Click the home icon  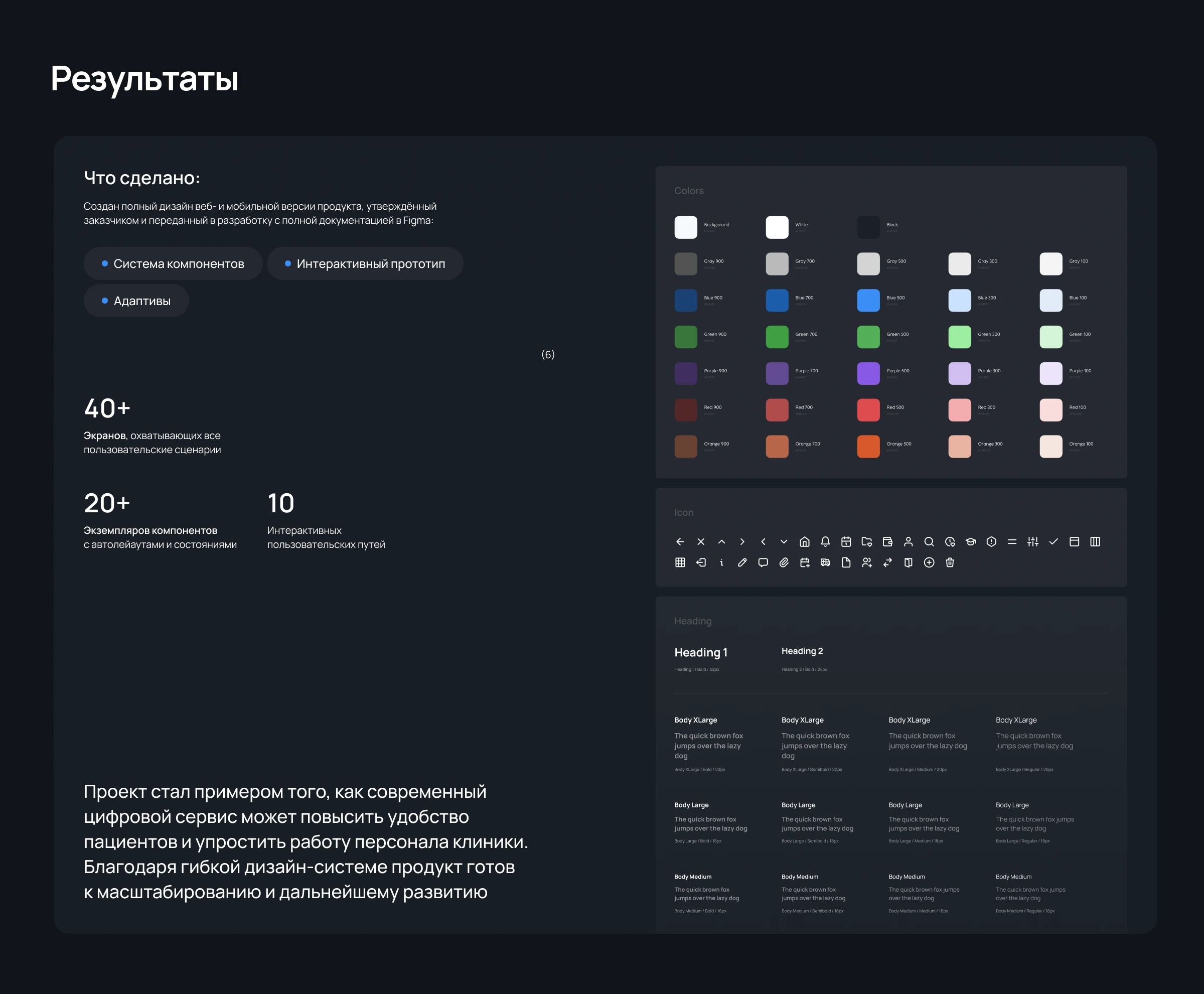pyautogui.click(x=804, y=542)
